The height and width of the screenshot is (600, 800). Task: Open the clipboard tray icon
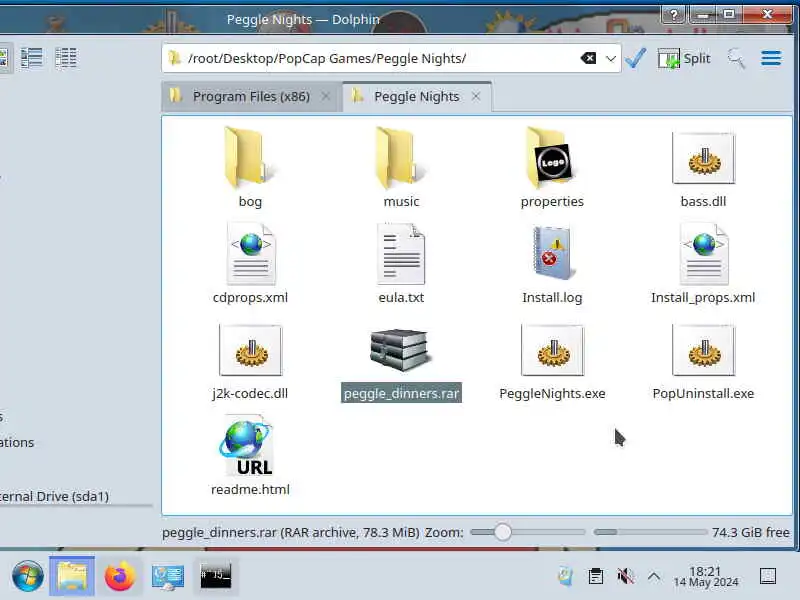pyautogui.click(x=595, y=577)
